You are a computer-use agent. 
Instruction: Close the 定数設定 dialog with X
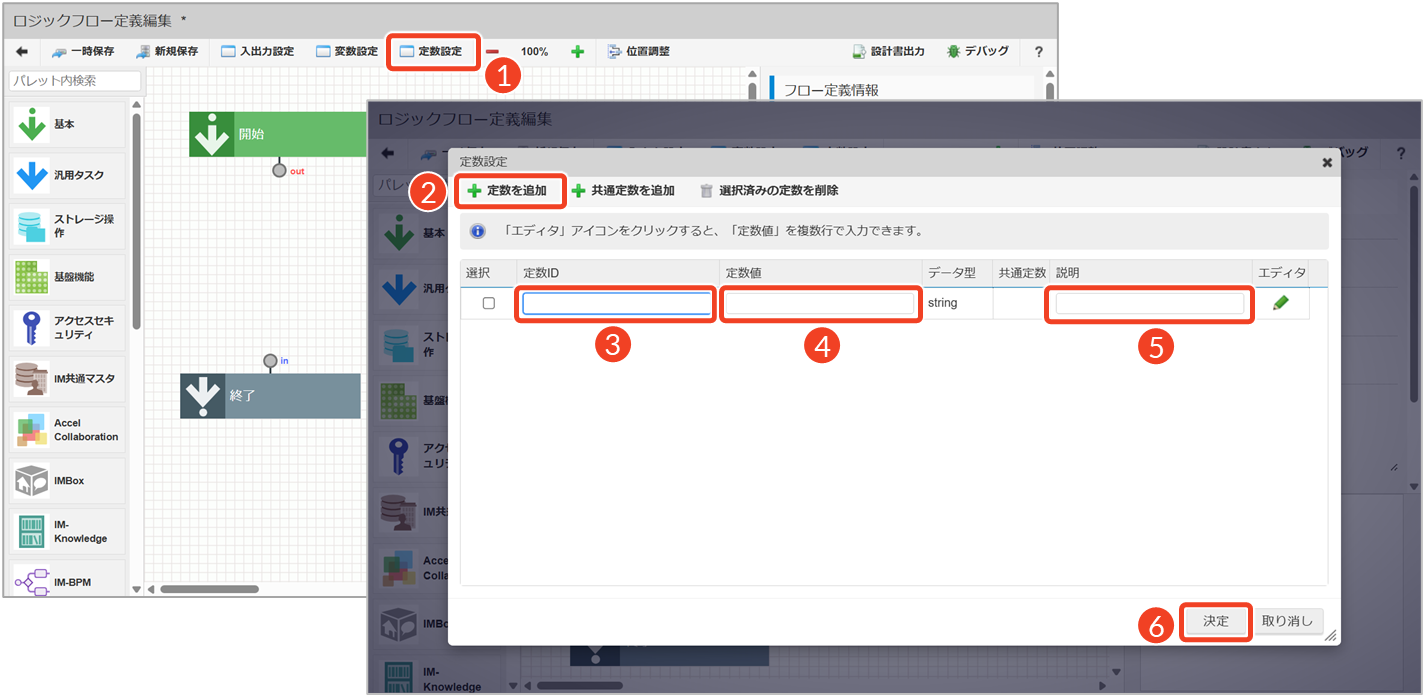tap(1327, 161)
